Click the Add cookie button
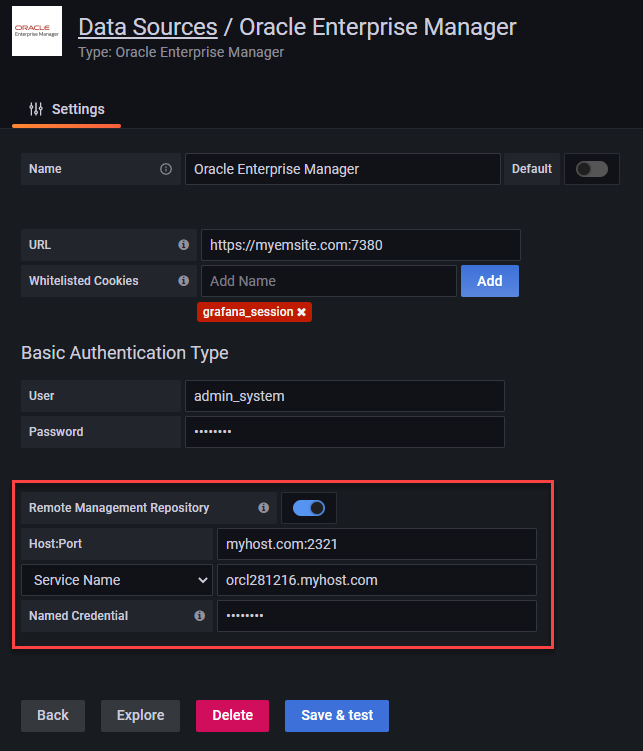643x751 pixels. (490, 281)
